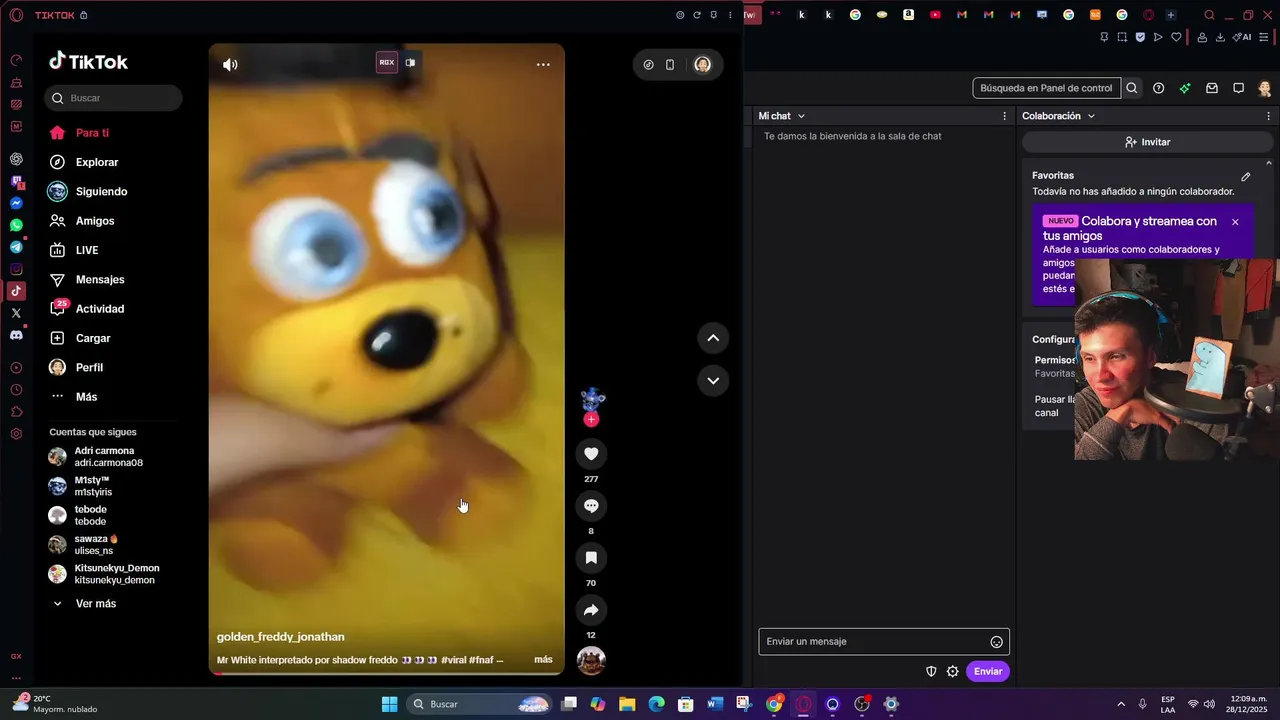
Task: Open golden_freddy_jonathan creator profile
Action: (x=281, y=637)
